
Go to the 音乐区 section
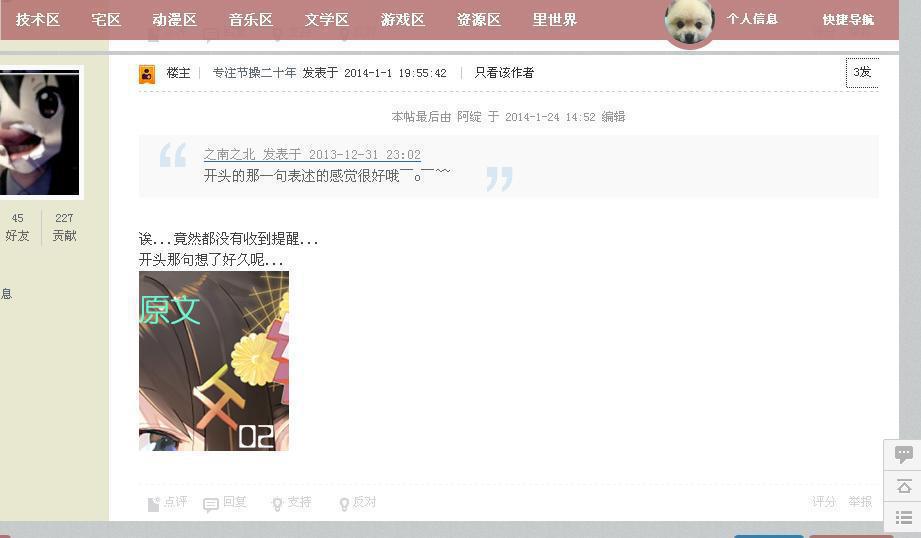point(251,19)
